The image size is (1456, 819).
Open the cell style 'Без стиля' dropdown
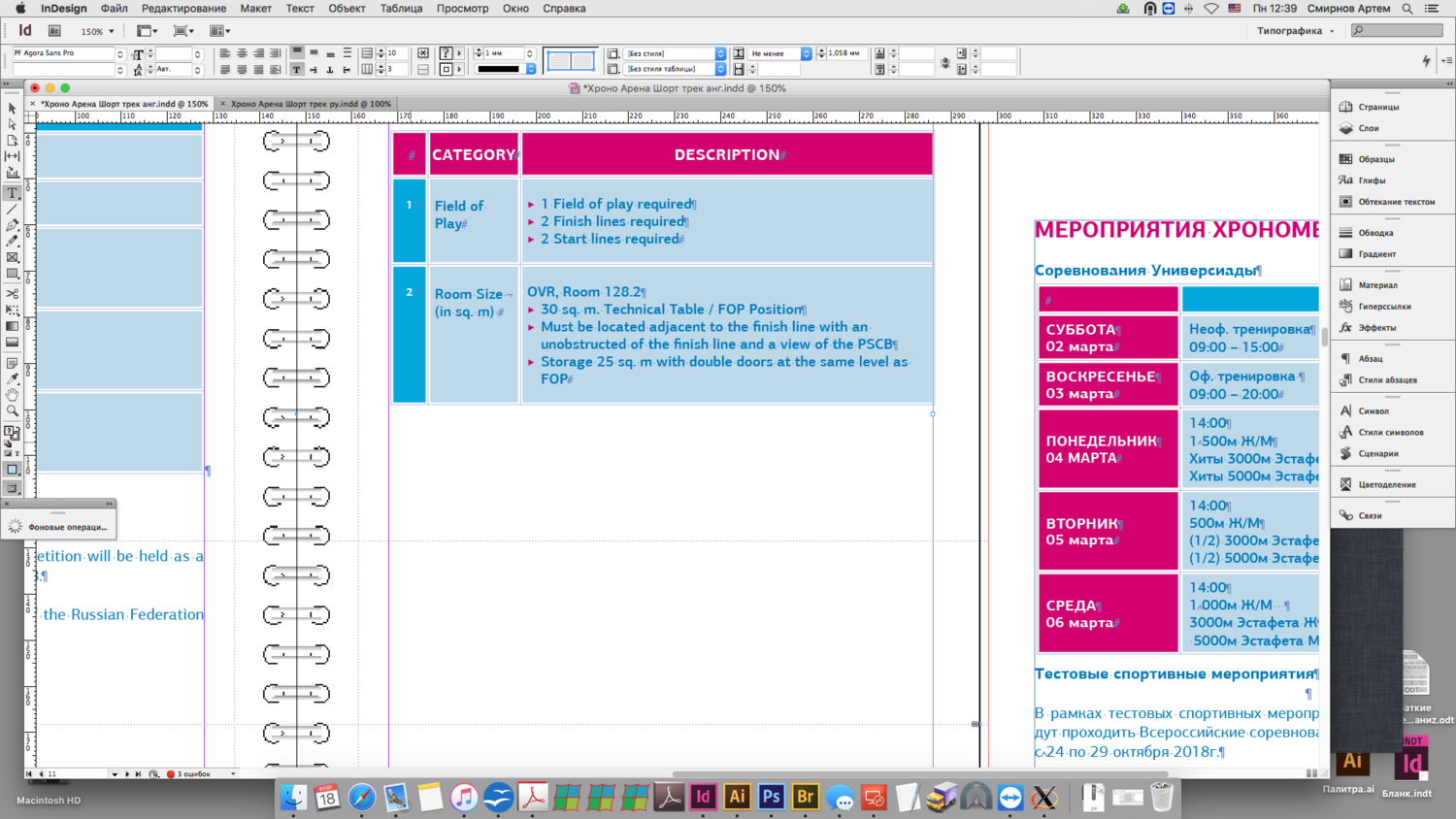[720, 53]
